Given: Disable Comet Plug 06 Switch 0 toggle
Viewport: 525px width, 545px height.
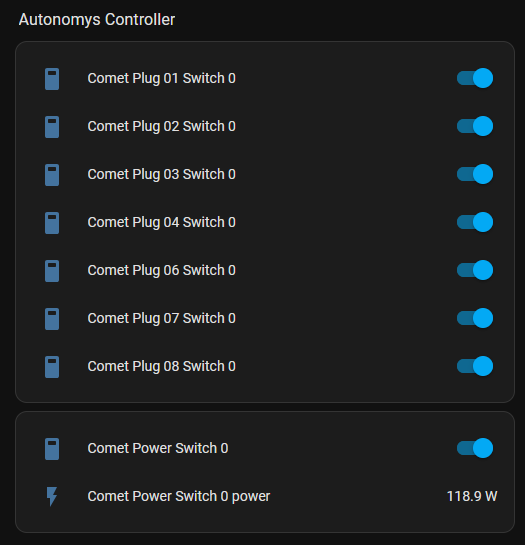Looking at the screenshot, I should pyautogui.click(x=475, y=270).
